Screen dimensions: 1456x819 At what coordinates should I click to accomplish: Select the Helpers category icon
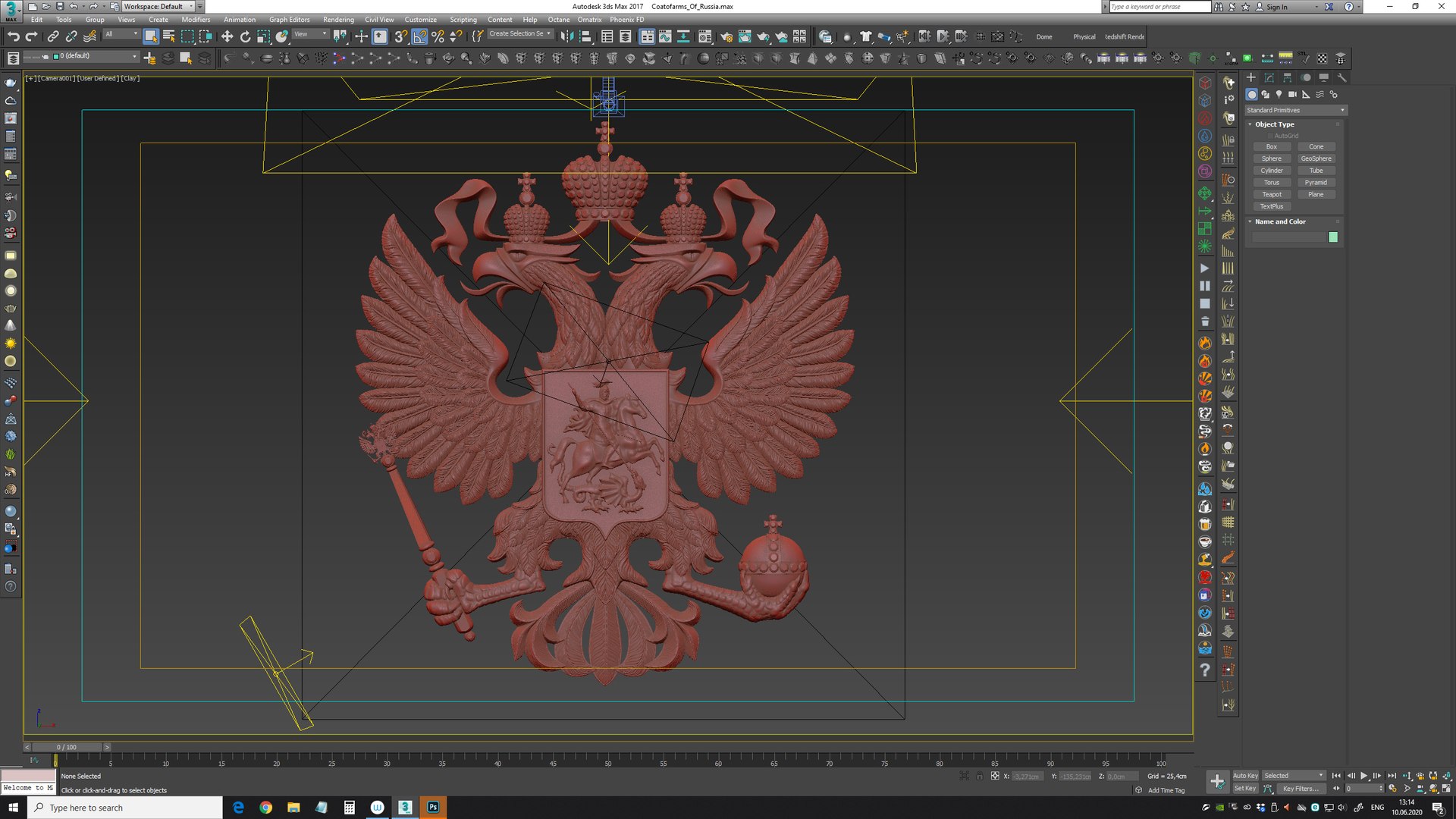[x=1307, y=94]
